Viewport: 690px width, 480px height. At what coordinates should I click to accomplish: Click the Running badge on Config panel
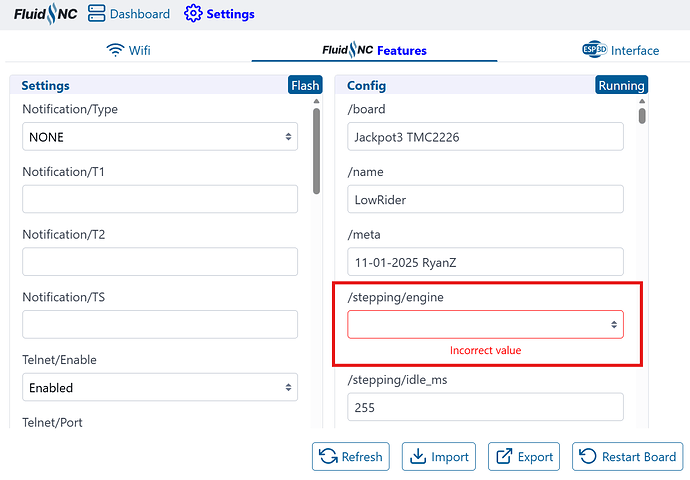(x=621, y=85)
